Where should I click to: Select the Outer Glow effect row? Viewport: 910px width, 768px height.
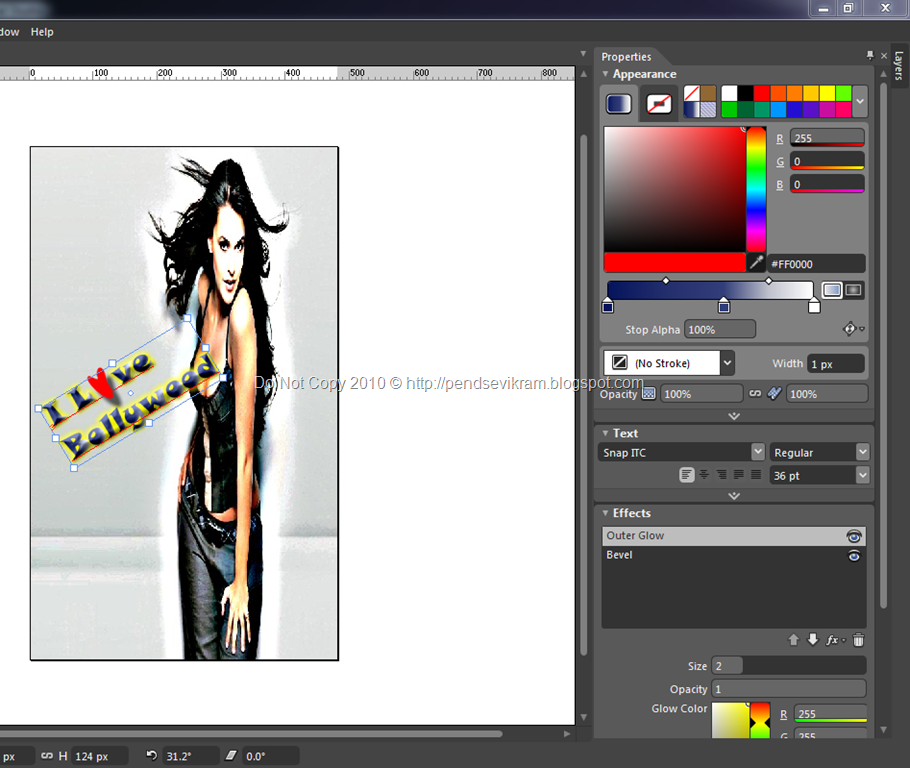pyautogui.click(x=734, y=536)
